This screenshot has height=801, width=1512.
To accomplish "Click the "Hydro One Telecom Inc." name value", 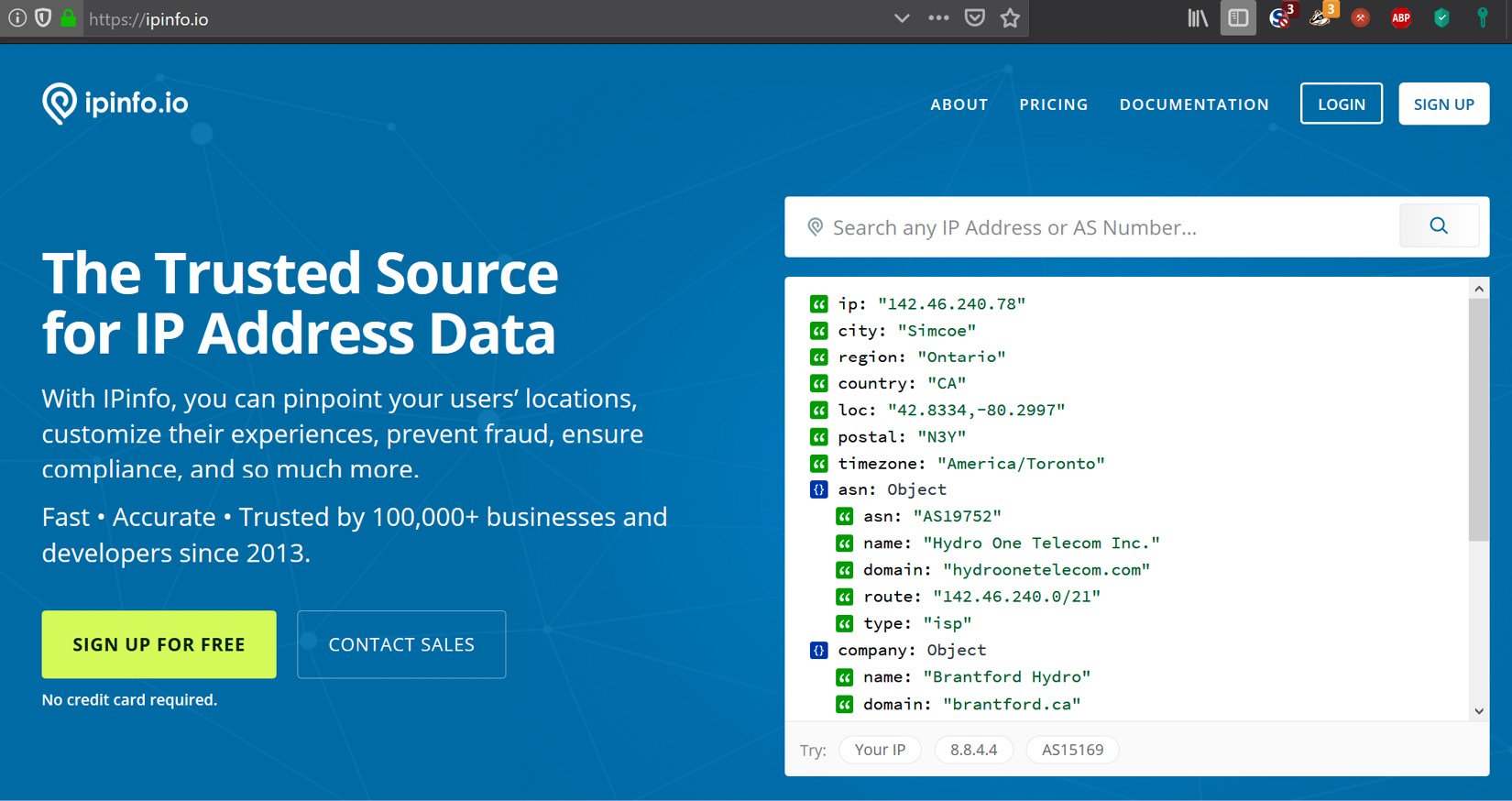I will tap(1041, 543).
